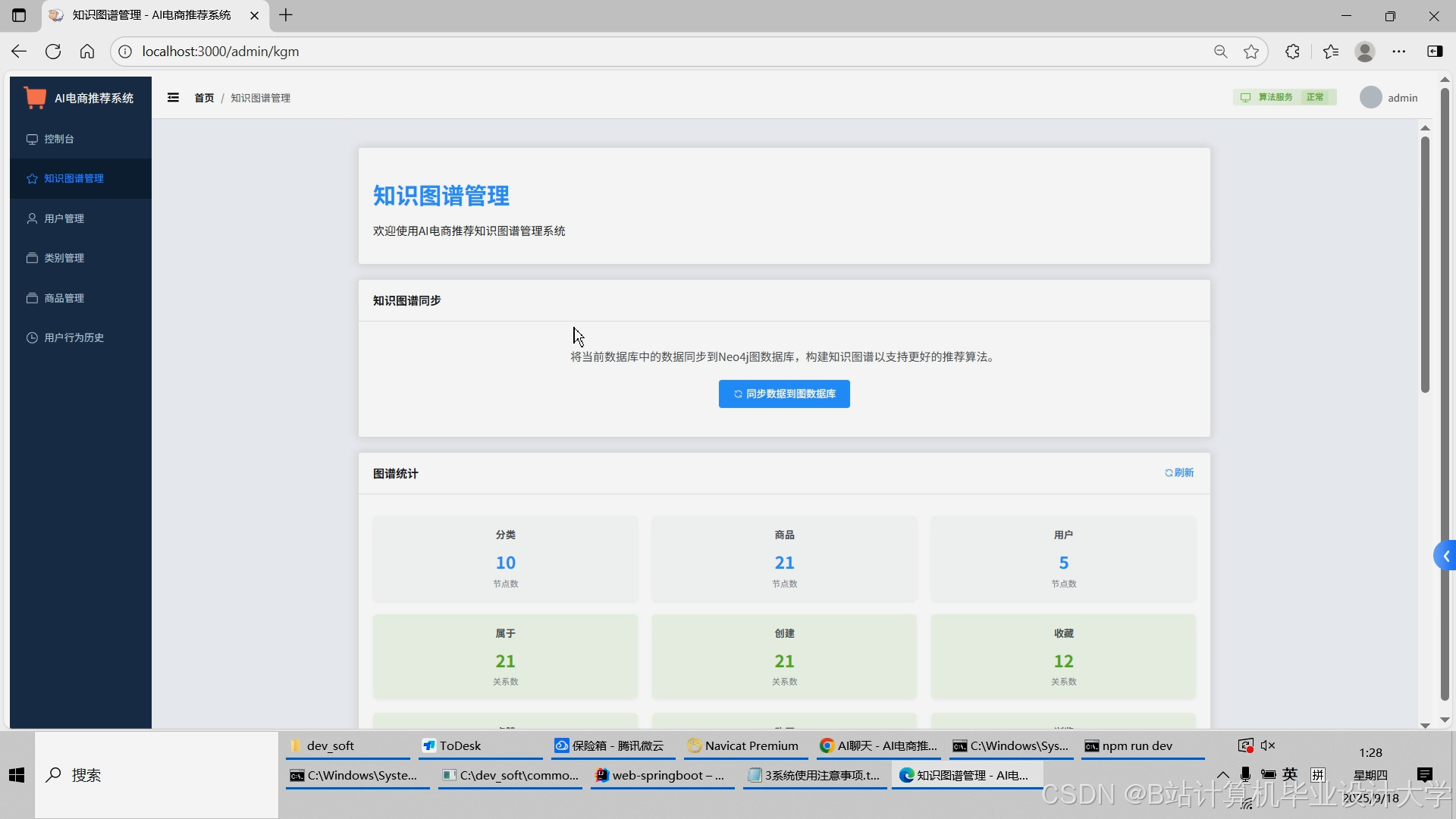
Task: Open browser settings ellipsis menu
Action: pyautogui.click(x=1399, y=52)
